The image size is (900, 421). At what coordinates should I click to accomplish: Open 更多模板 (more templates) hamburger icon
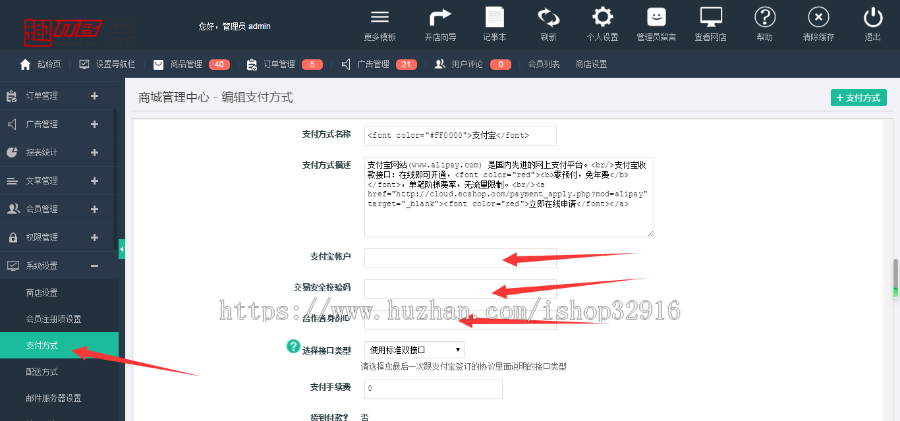(380, 18)
